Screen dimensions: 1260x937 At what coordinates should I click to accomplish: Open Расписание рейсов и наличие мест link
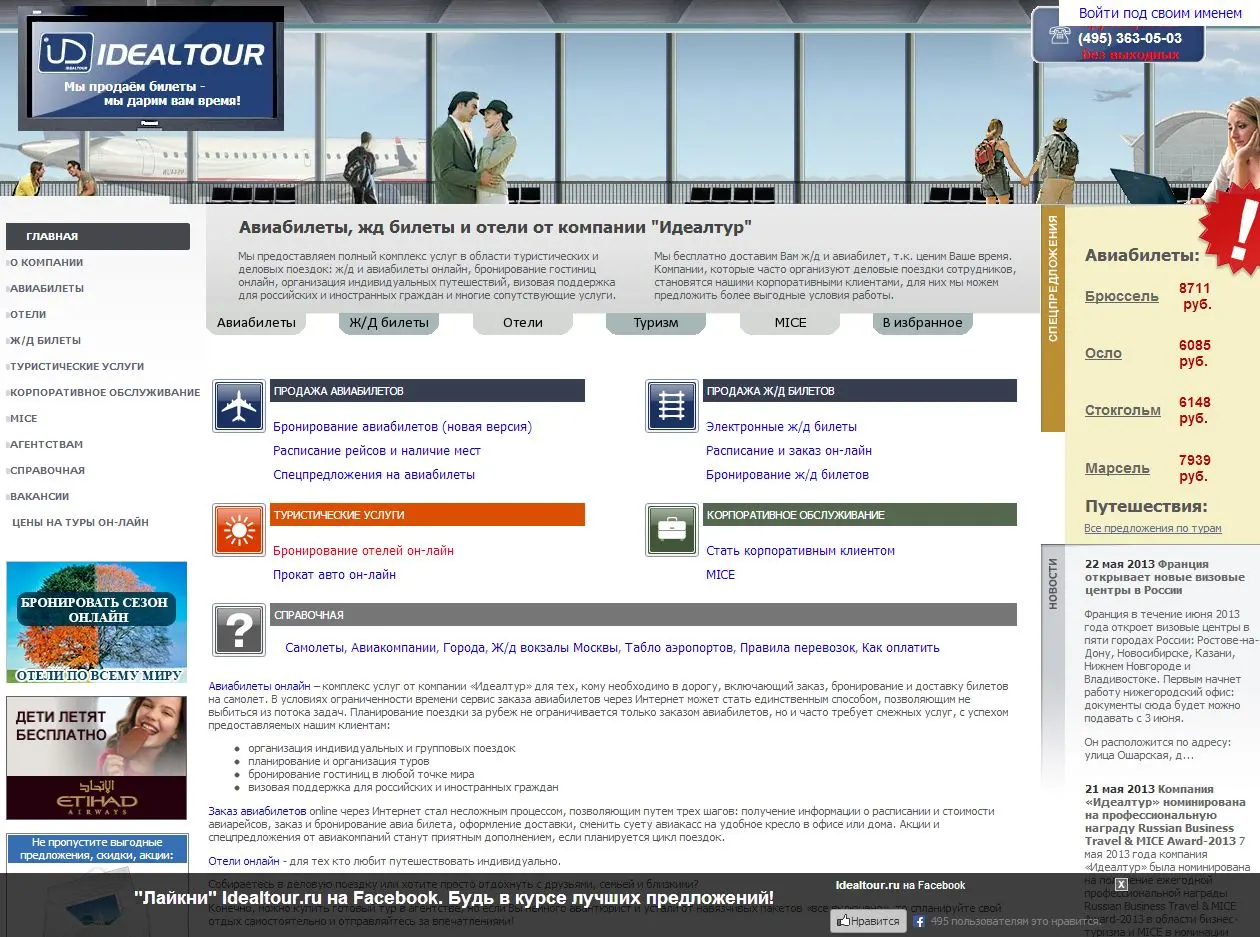(x=377, y=451)
